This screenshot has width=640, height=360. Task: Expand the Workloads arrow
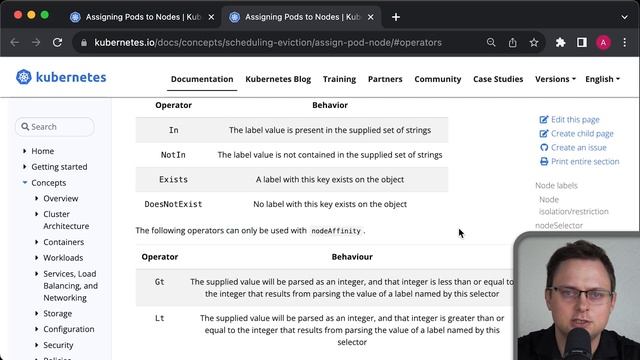tap(37, 258)
